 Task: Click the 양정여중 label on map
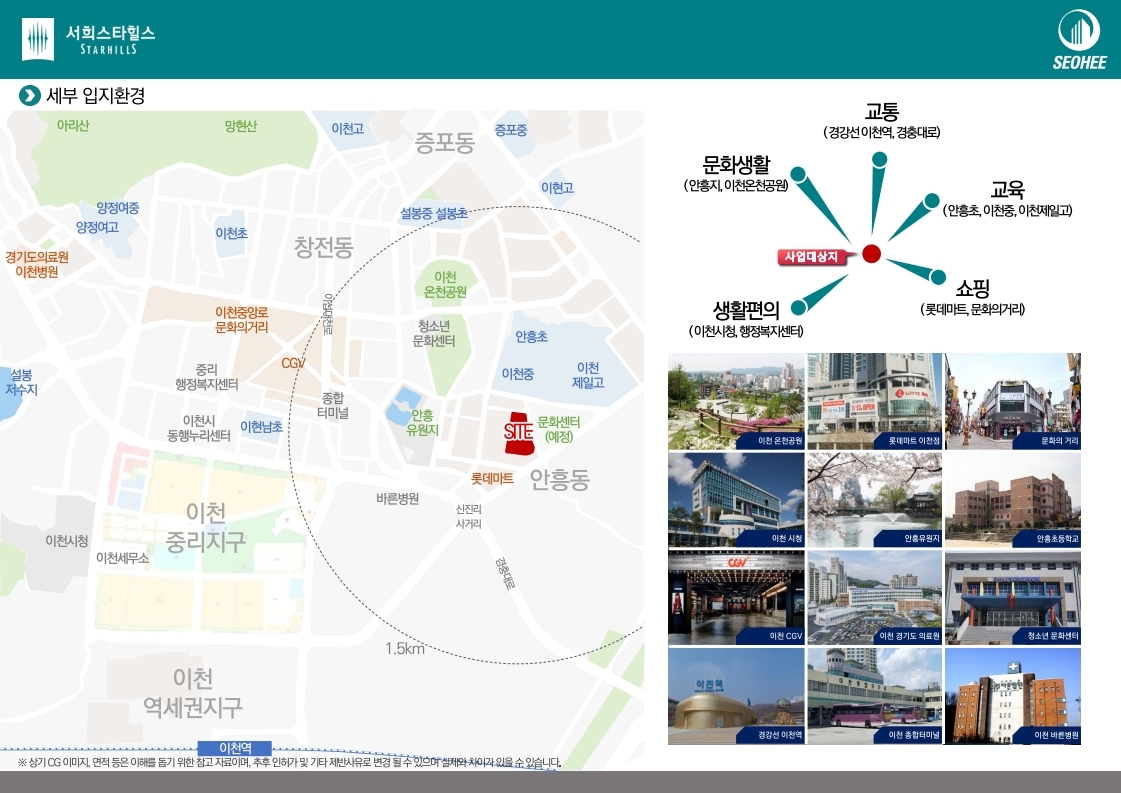coord(118,208)
